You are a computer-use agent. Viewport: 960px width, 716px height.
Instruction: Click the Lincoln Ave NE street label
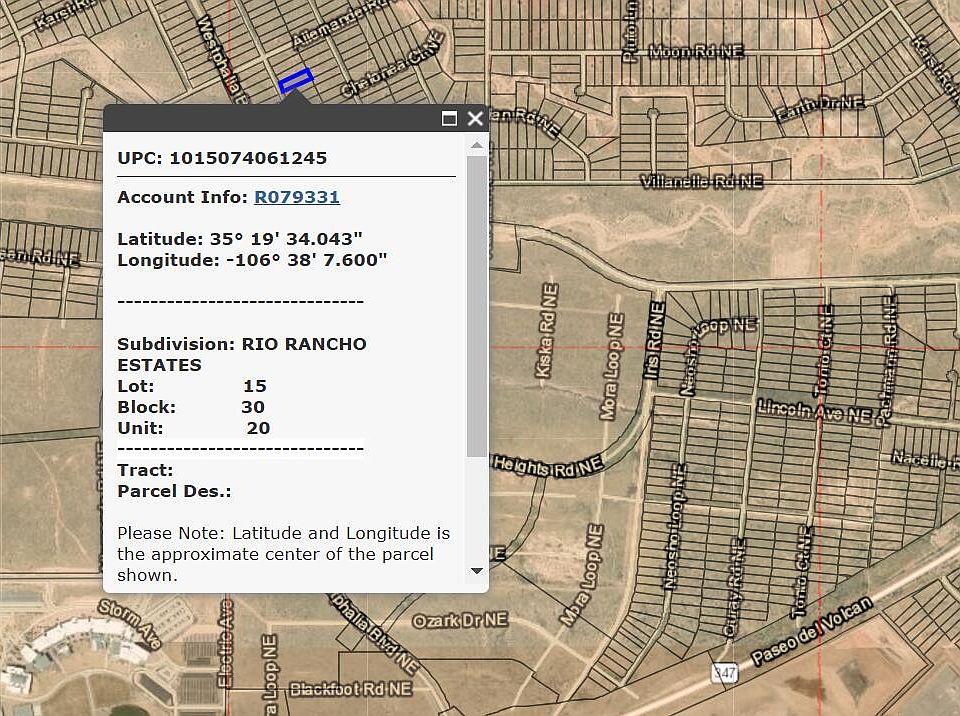815,412
